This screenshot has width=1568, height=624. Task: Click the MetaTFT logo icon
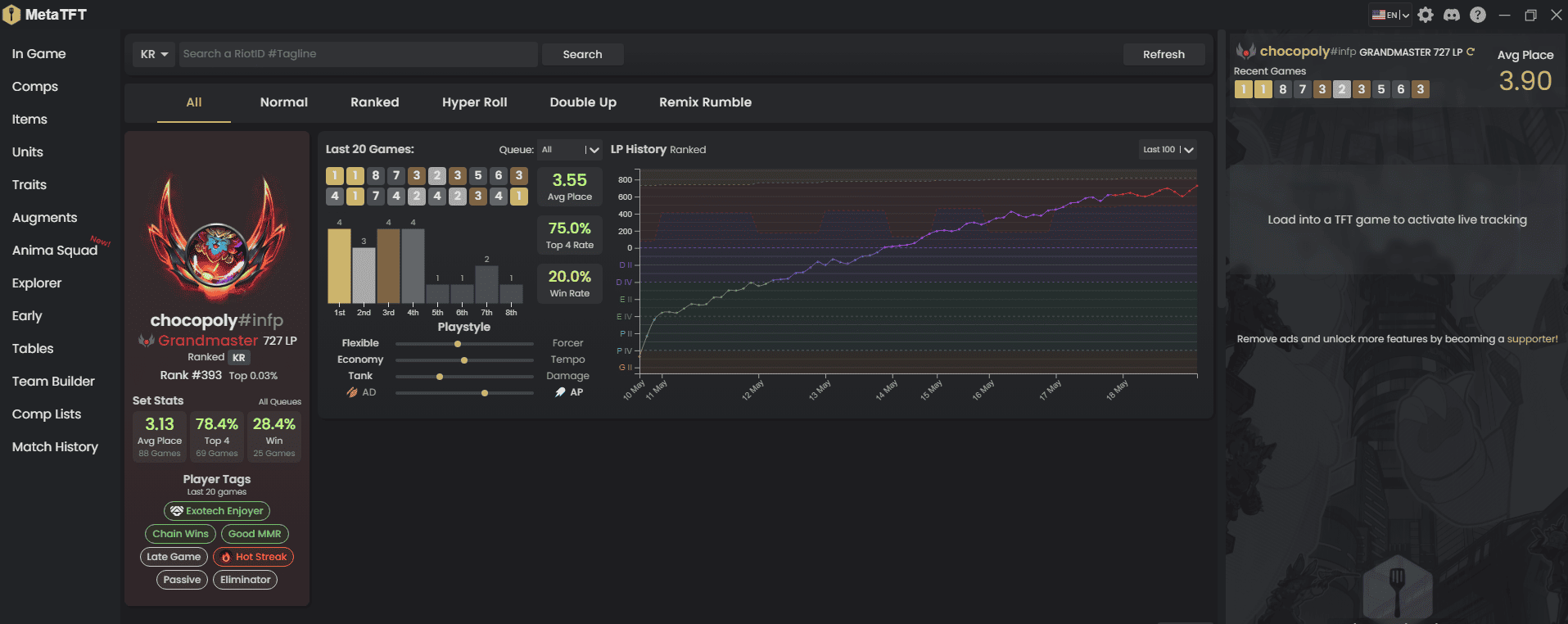click(x=11, y=15)
